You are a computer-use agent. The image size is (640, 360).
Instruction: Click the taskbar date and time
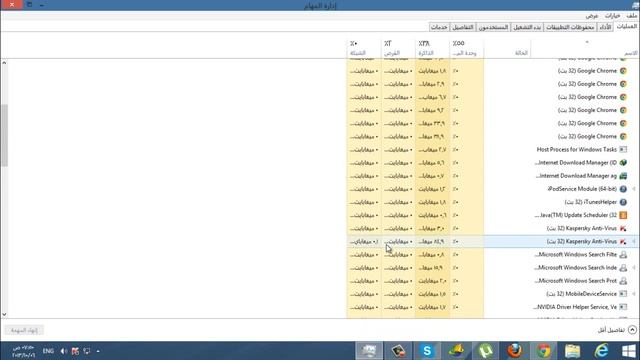(23, 351)
